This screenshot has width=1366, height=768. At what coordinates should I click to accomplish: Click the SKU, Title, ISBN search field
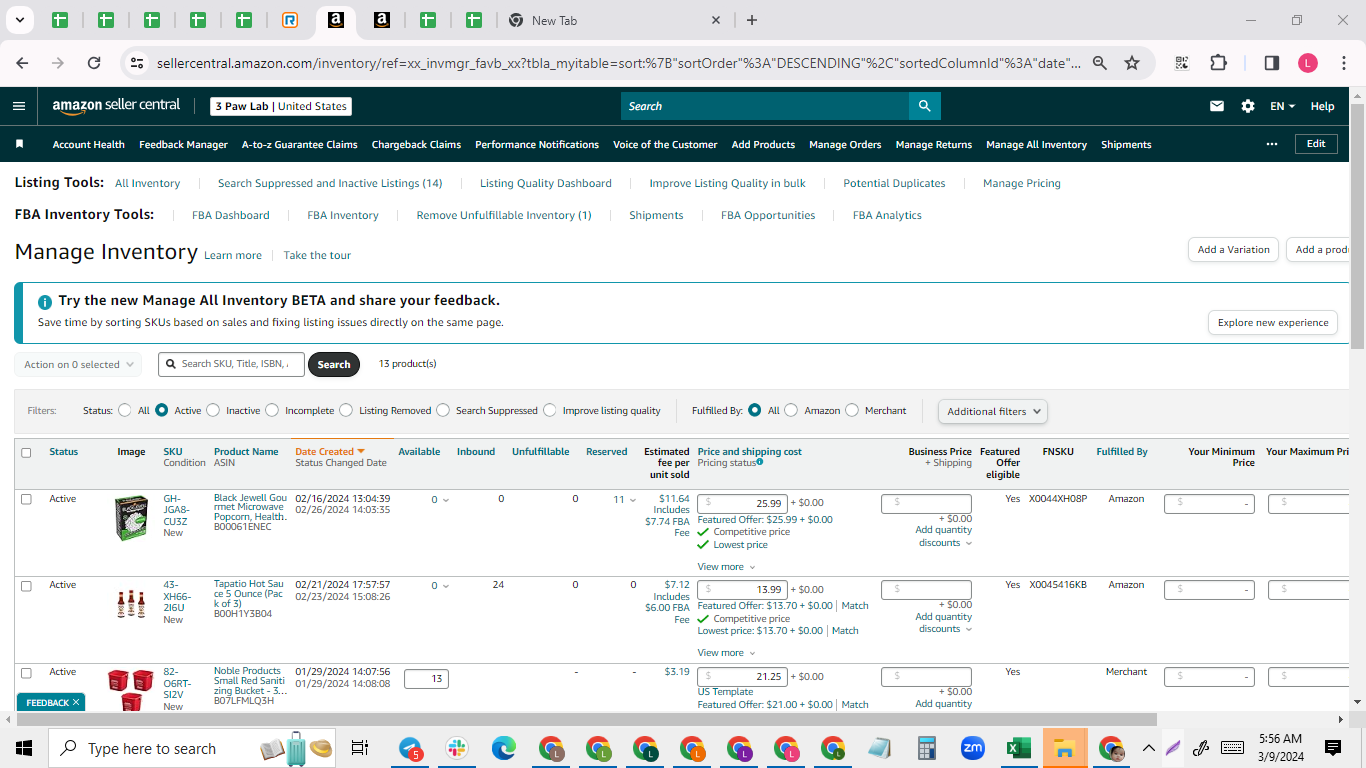pyautogui.click(x=231, y=364)
